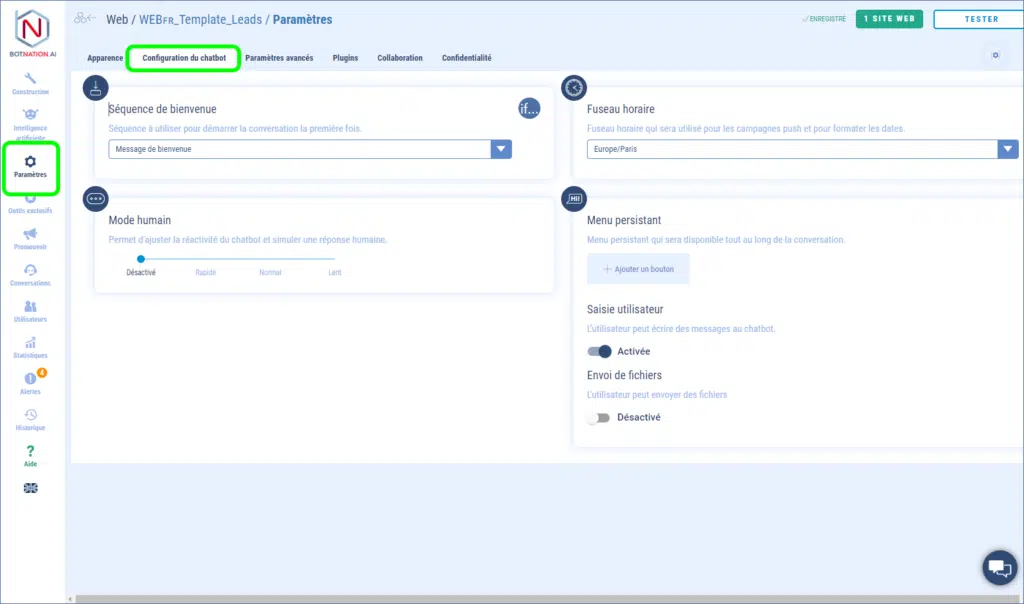The height and width of the screenshot is (604, 1024).
Task: Open the Construction section in sidebar
Action: 30,83
